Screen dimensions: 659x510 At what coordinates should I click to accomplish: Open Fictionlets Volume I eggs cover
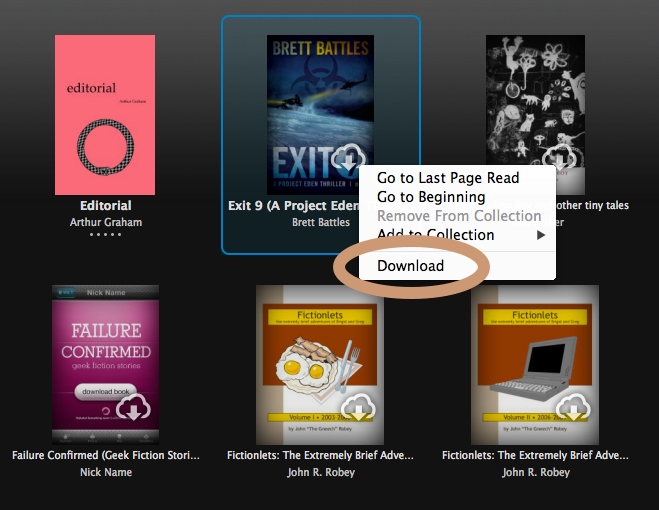tap(320, 365)
